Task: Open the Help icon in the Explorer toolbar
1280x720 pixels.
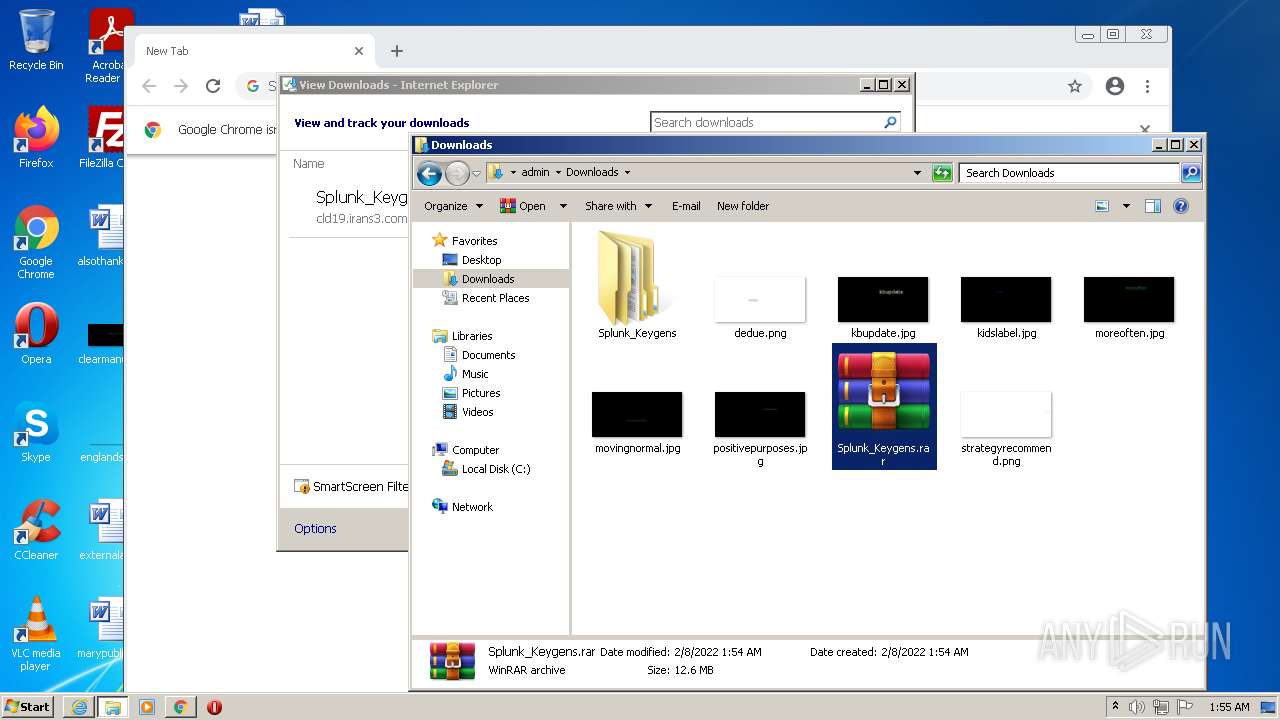Action: [1180, 206]
